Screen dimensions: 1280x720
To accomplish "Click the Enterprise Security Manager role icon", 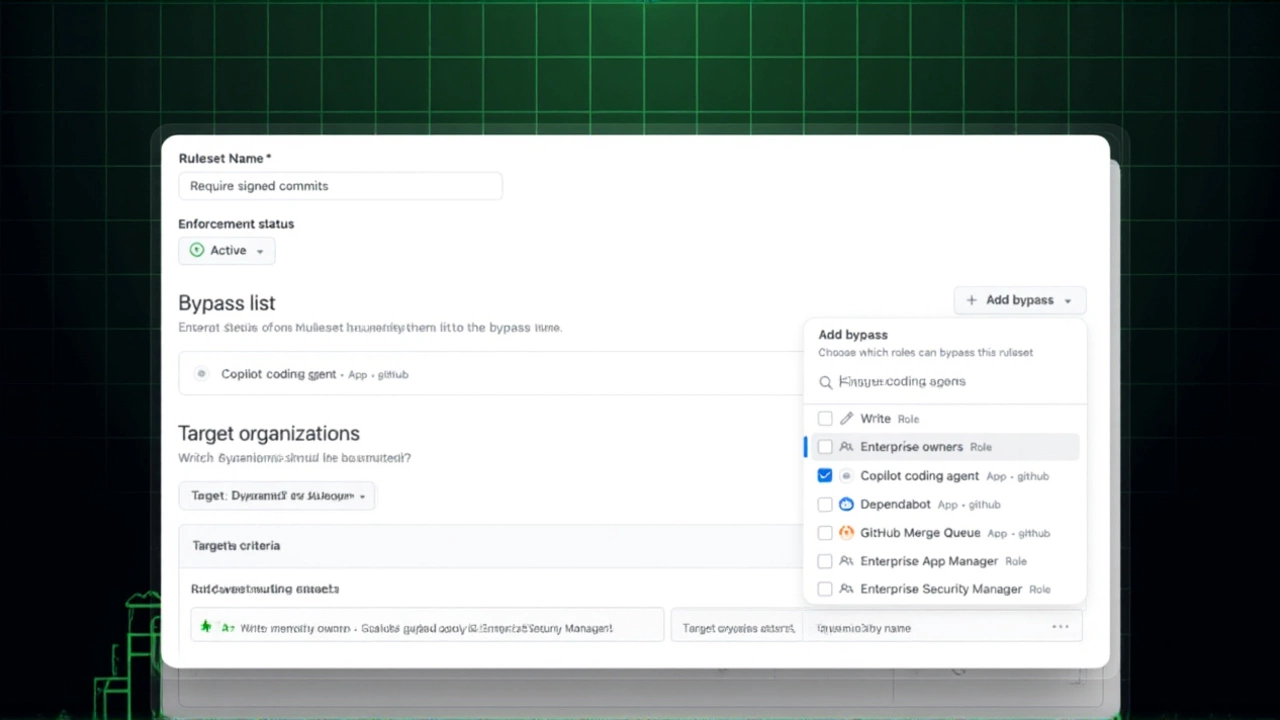I will (x=846, y=589).
